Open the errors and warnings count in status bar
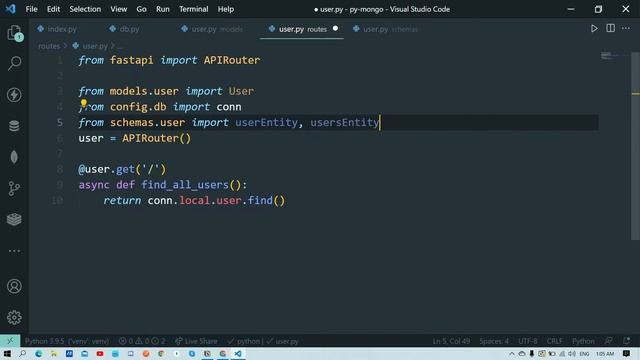 (142, 341)
